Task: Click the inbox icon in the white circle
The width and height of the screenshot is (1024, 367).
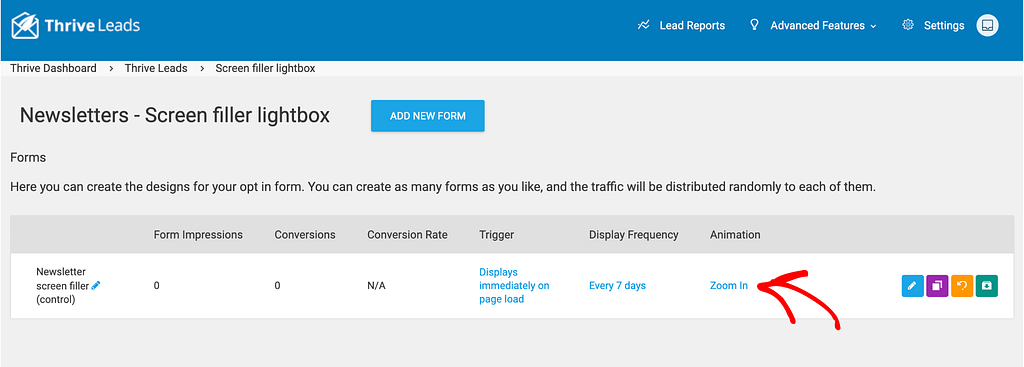Action: pyautogui.click(x=987, y=25)
